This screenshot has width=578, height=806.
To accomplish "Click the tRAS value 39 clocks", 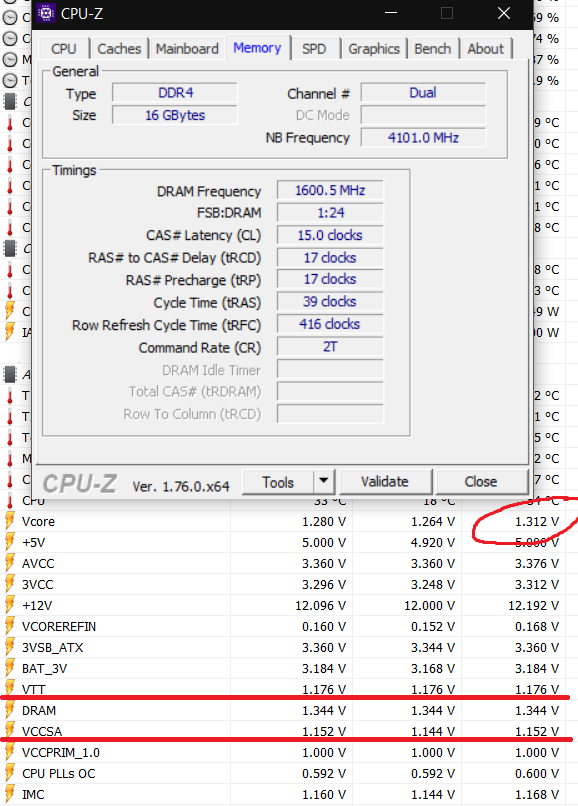I will 330,302.
